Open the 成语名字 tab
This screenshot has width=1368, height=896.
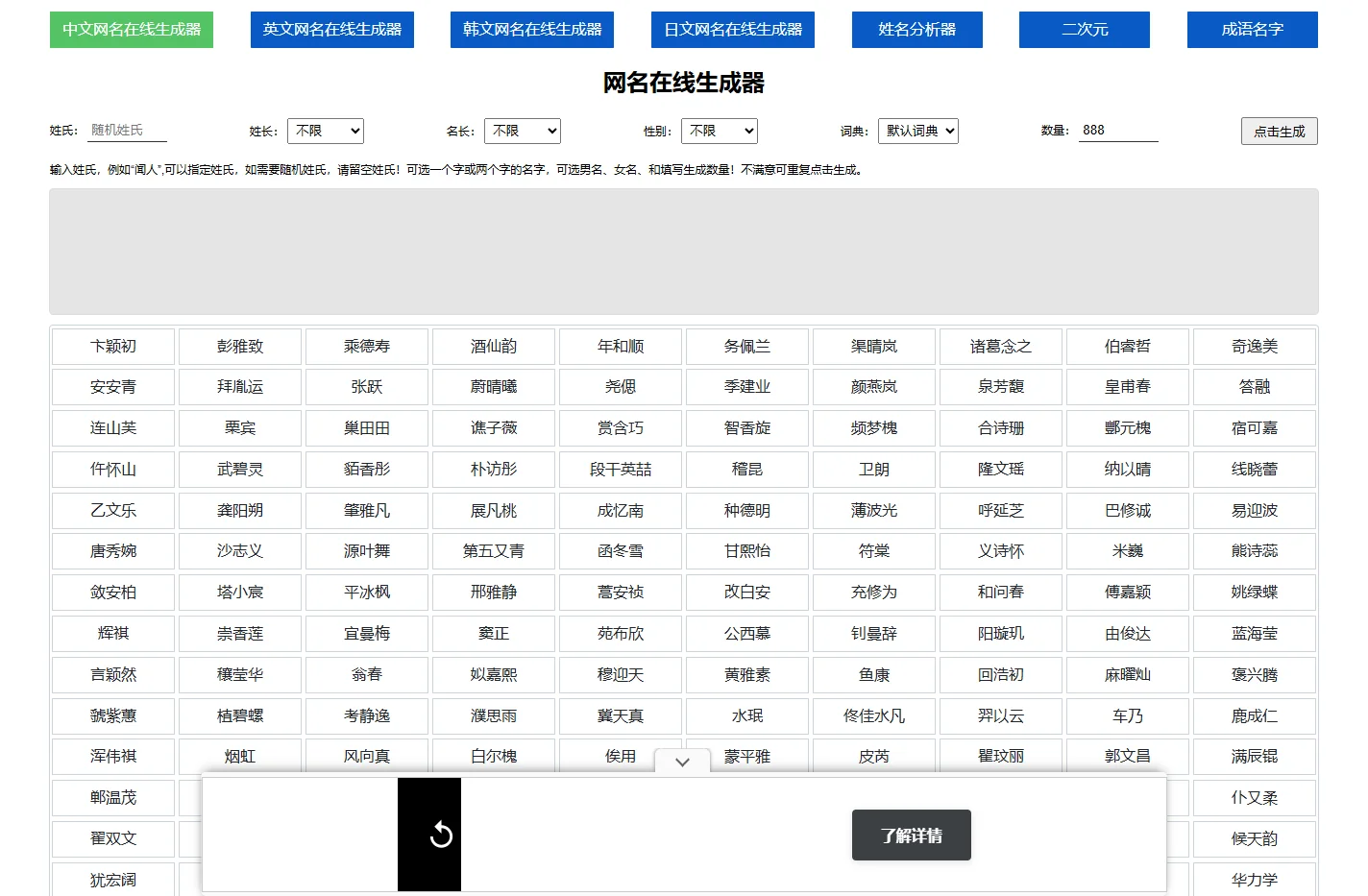tap(1253, 30)
